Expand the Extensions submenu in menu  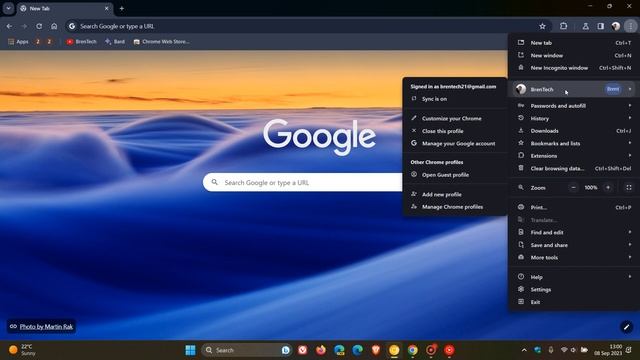(574, 156)
